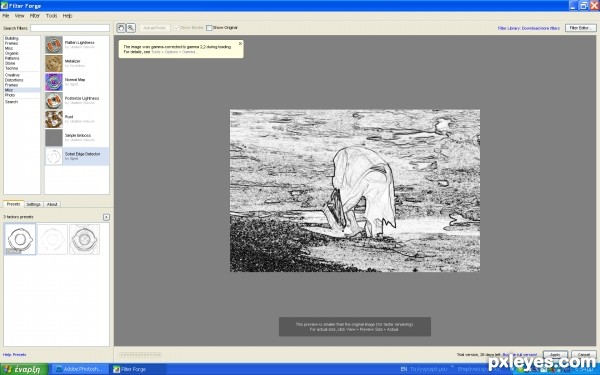
Task: Select the Stone category
Action: tap(10, 63)
